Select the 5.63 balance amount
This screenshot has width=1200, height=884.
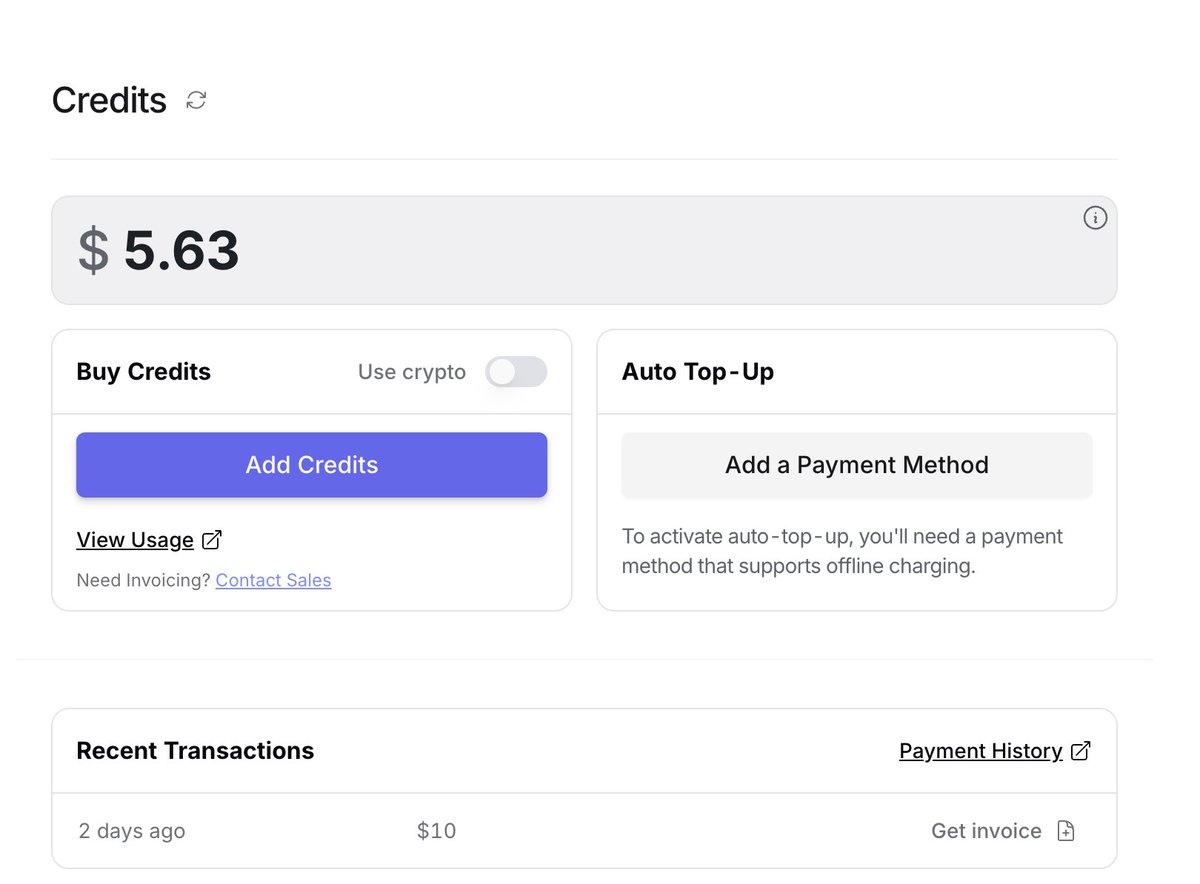(x=182, y=250)
